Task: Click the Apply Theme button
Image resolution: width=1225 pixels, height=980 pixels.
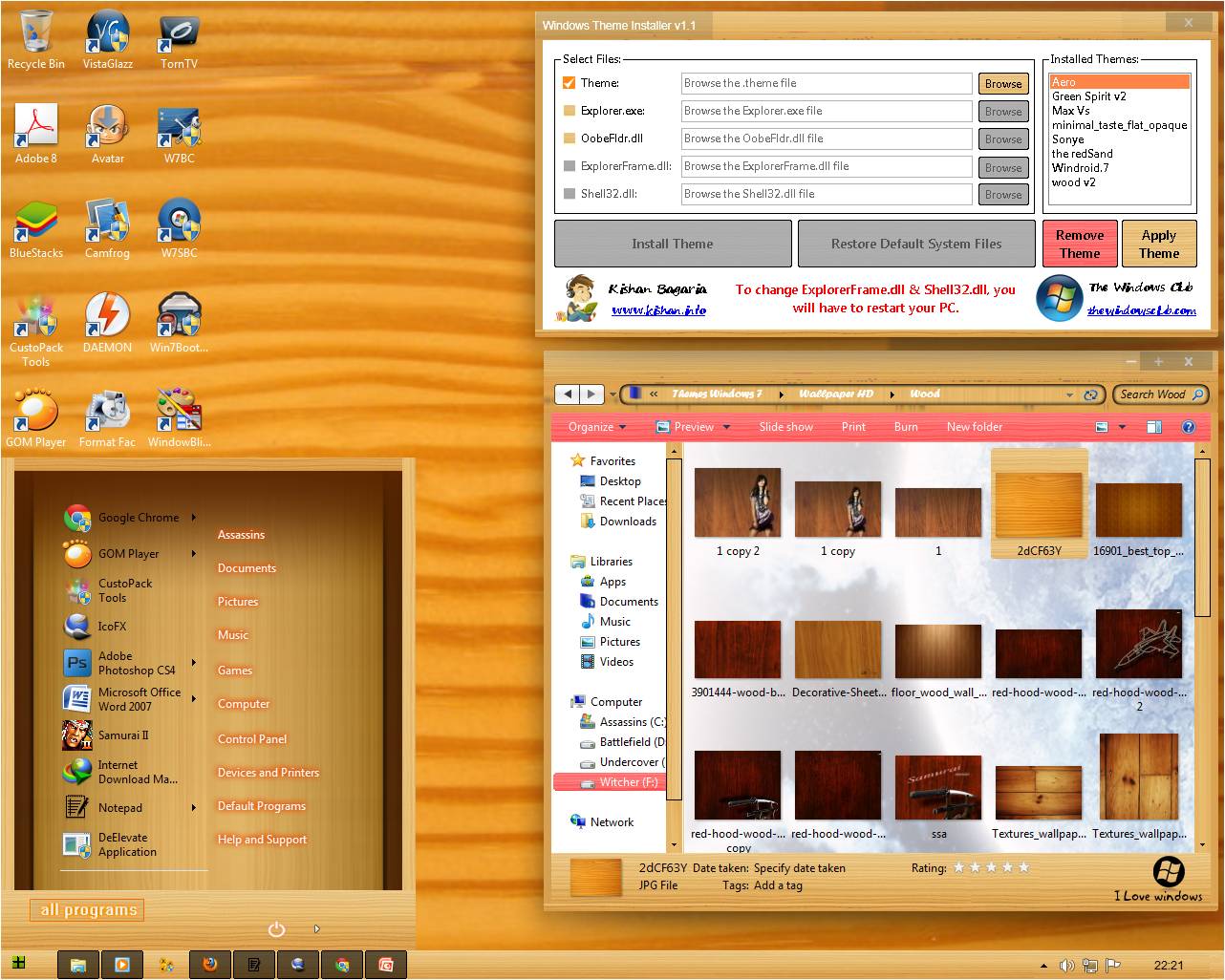Action: [x=1159, y=244]
